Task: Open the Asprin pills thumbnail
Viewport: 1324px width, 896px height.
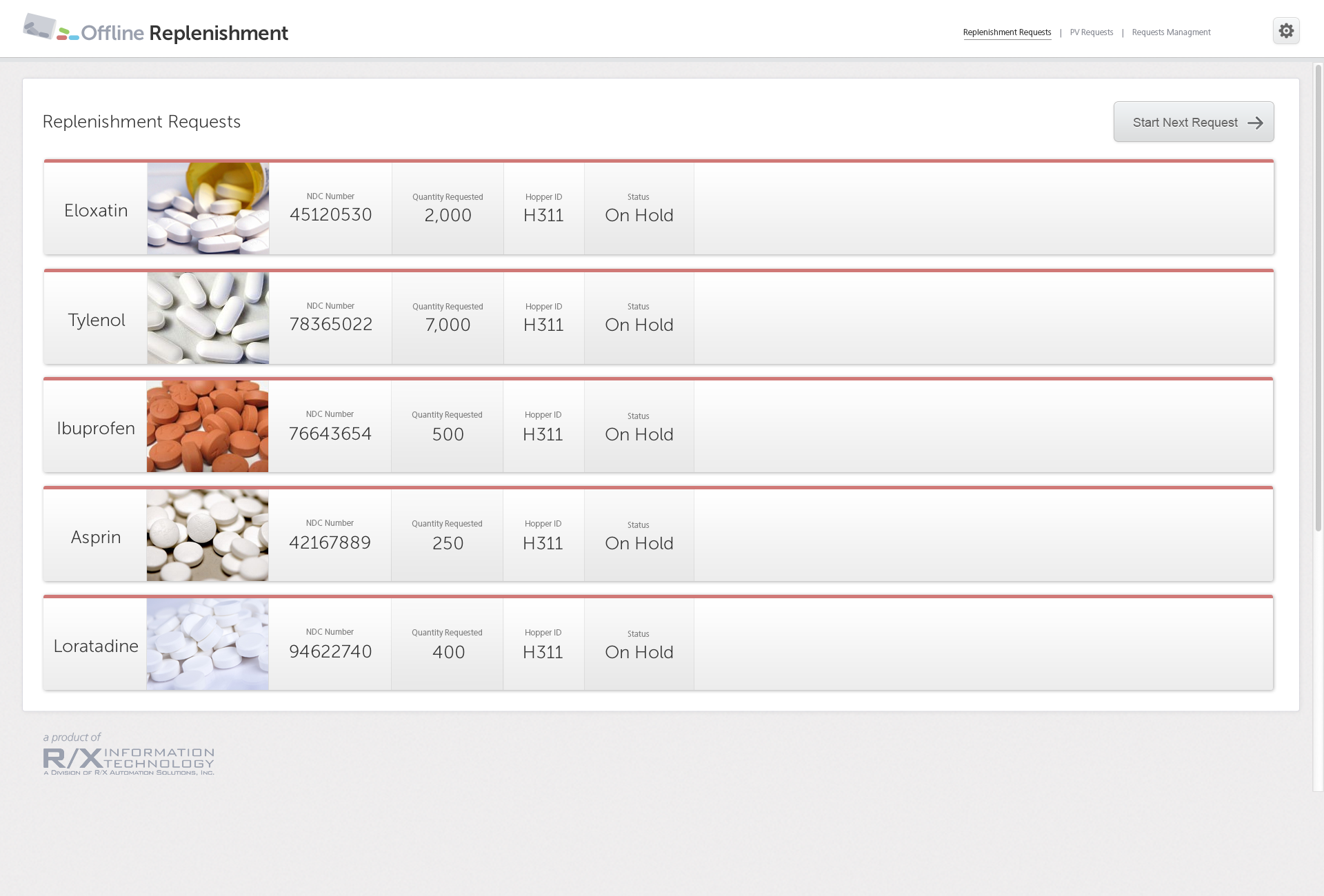Action: (208, 535)
